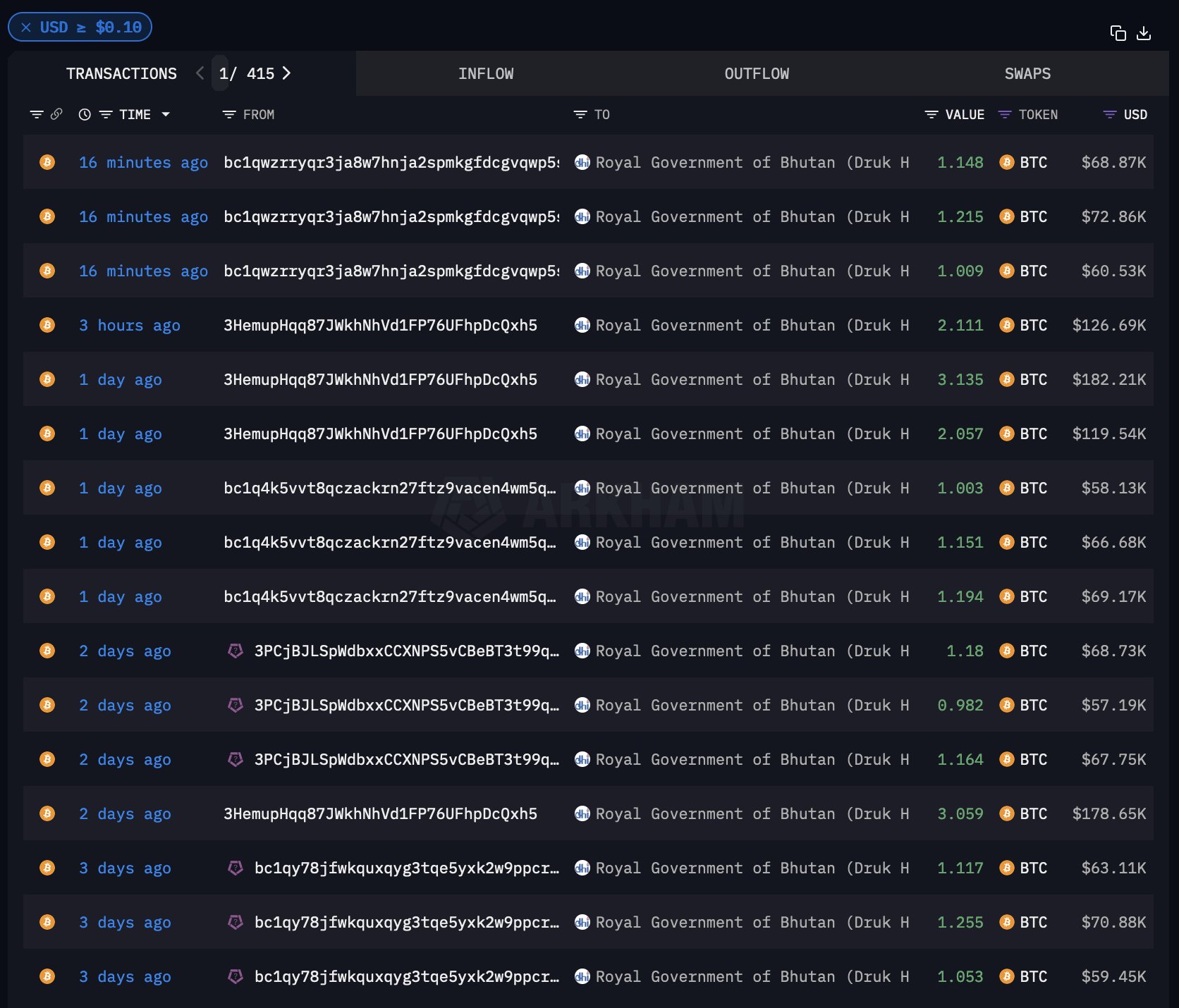This screenshot has height=1008, width=1179.
Task: Click entity tag icon in $57.19K row
Action: tap(236, 705)
